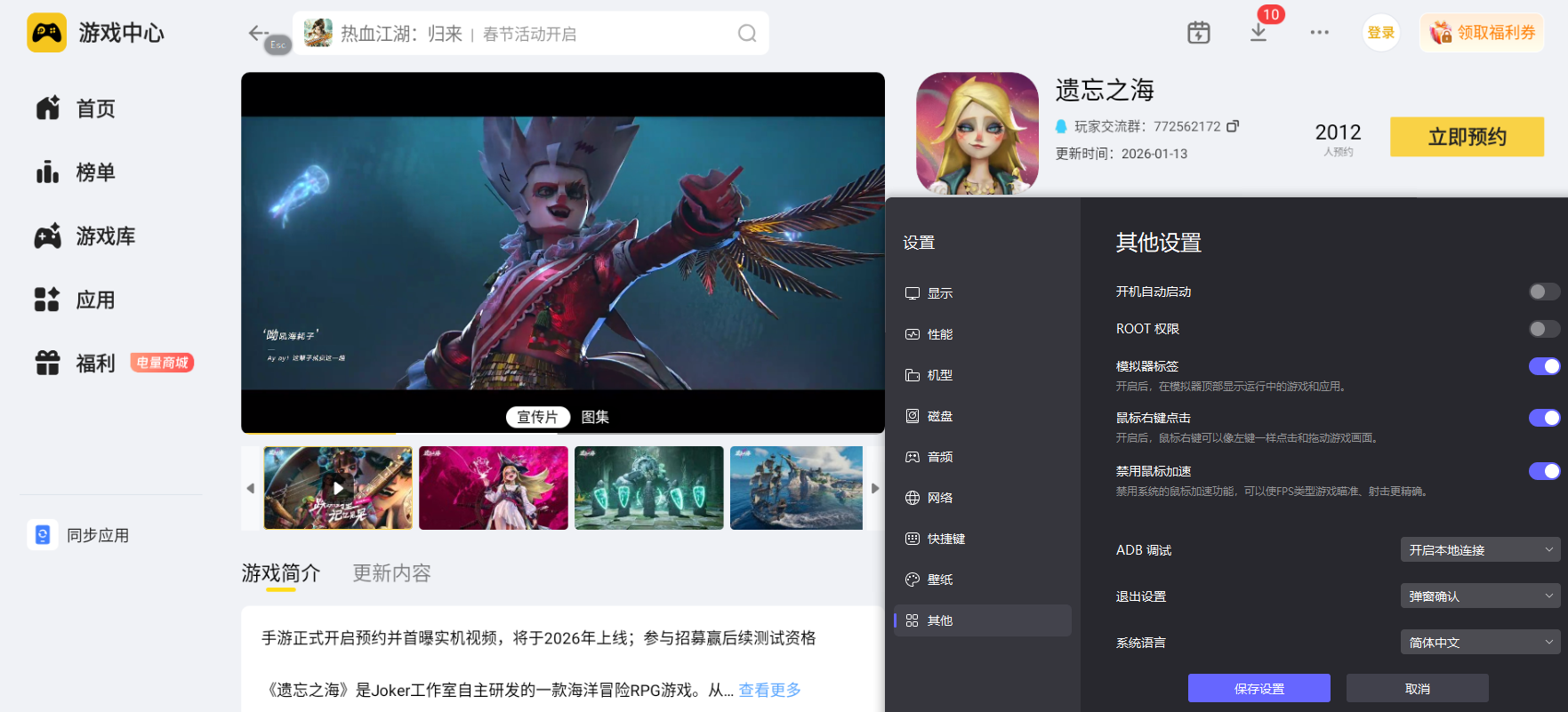
Task: Show previous thumbnails with left arrow
Action: (251, 488)
